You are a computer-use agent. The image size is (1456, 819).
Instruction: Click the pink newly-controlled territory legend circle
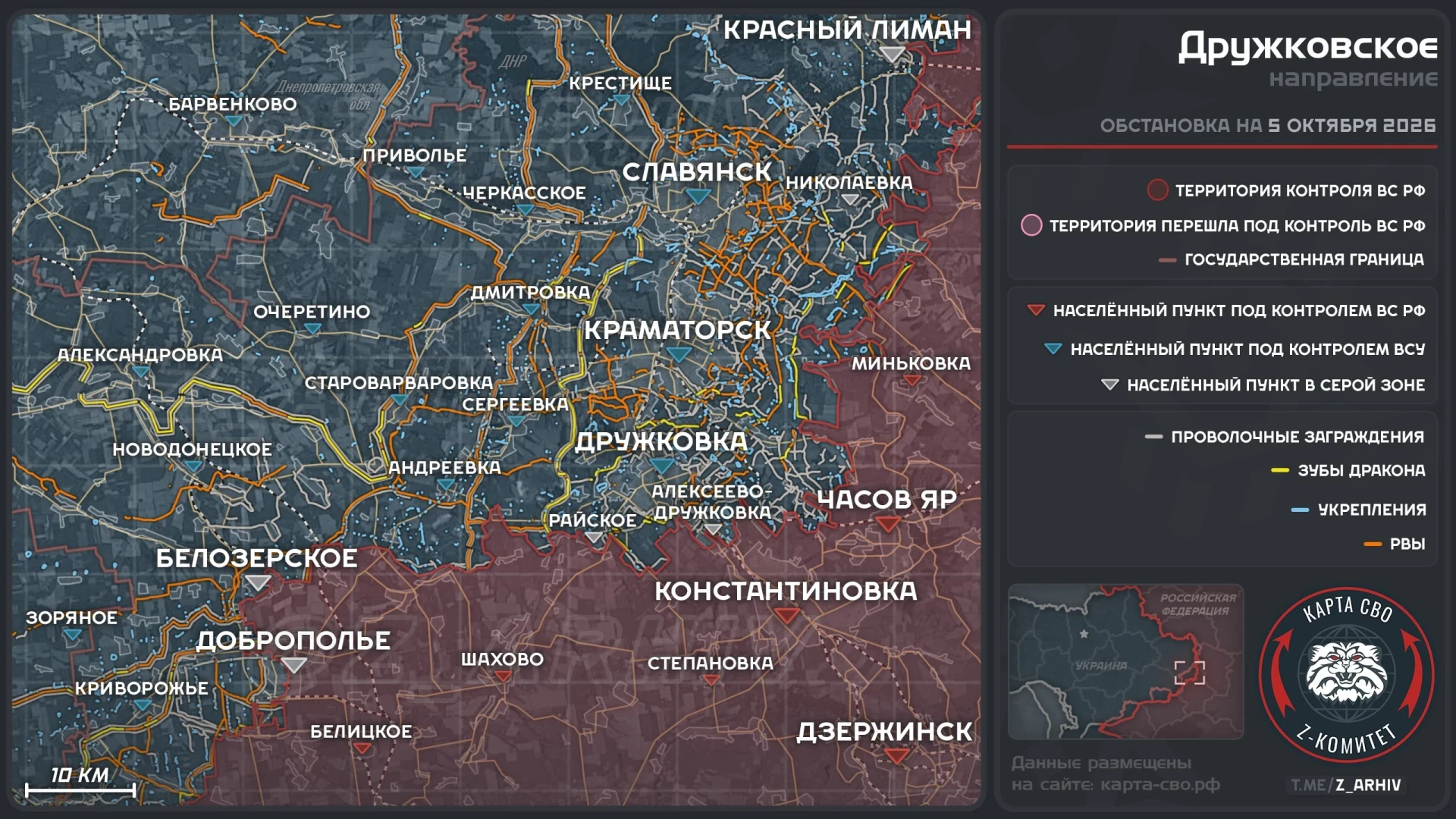1031,225
